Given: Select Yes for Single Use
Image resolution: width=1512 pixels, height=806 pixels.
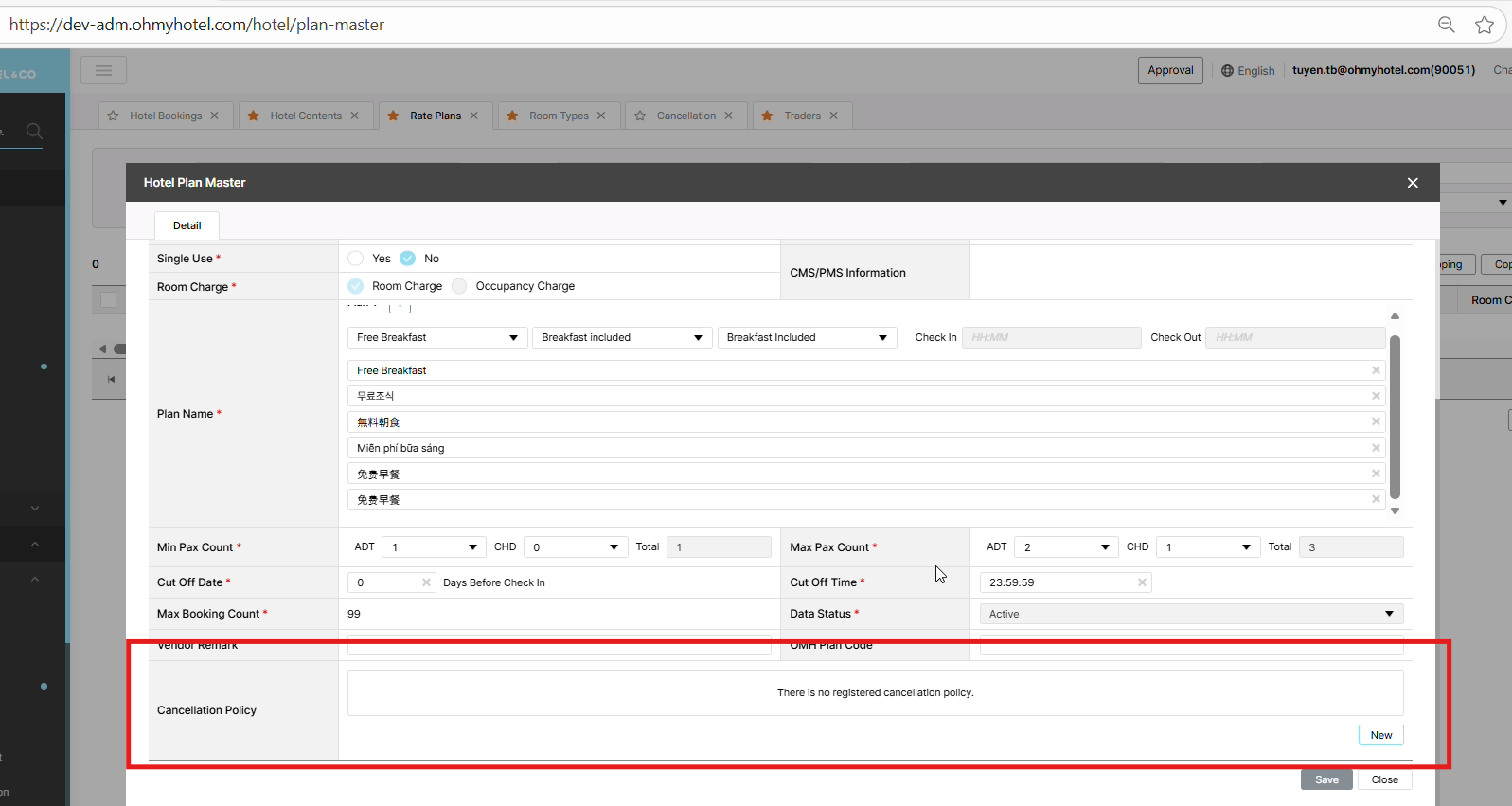Looking at the screenshot, I should 356,259.
